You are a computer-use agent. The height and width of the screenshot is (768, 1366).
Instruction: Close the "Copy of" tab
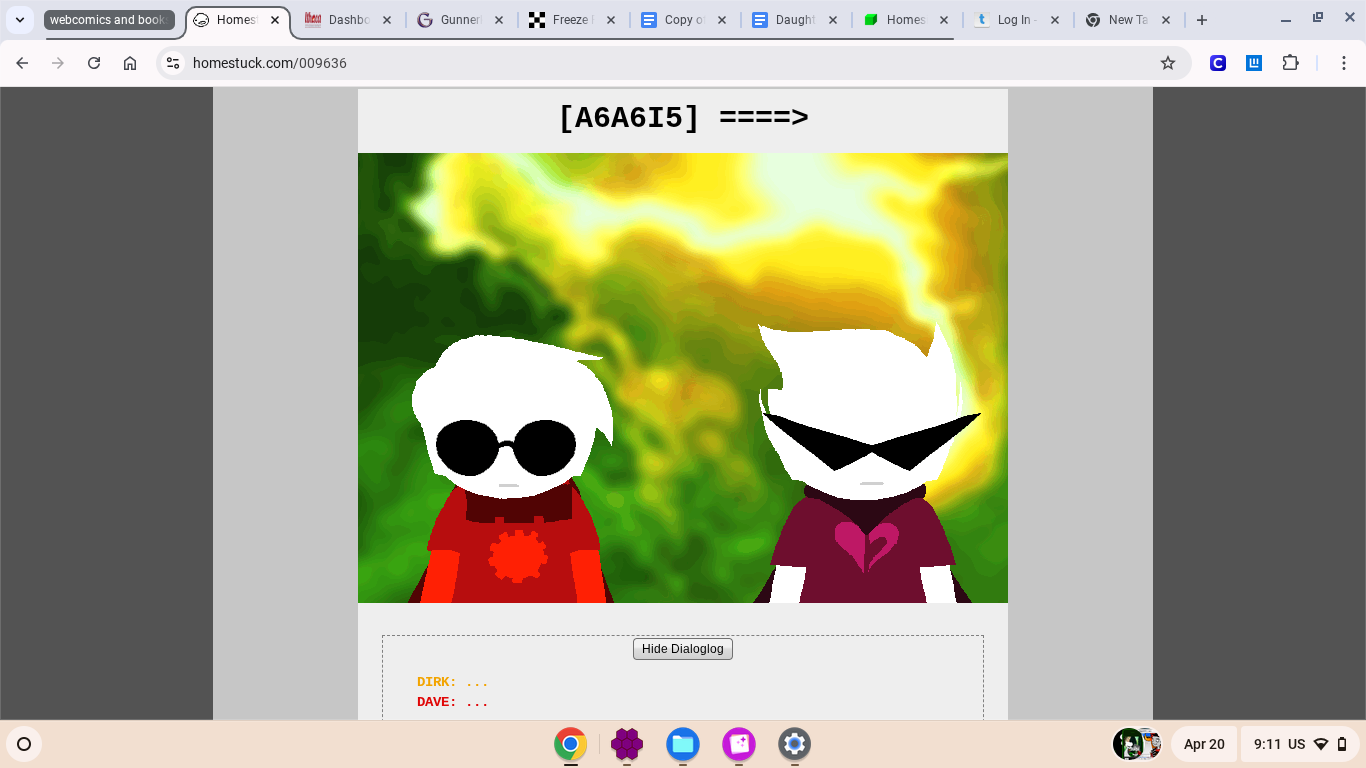click(722, 20)
